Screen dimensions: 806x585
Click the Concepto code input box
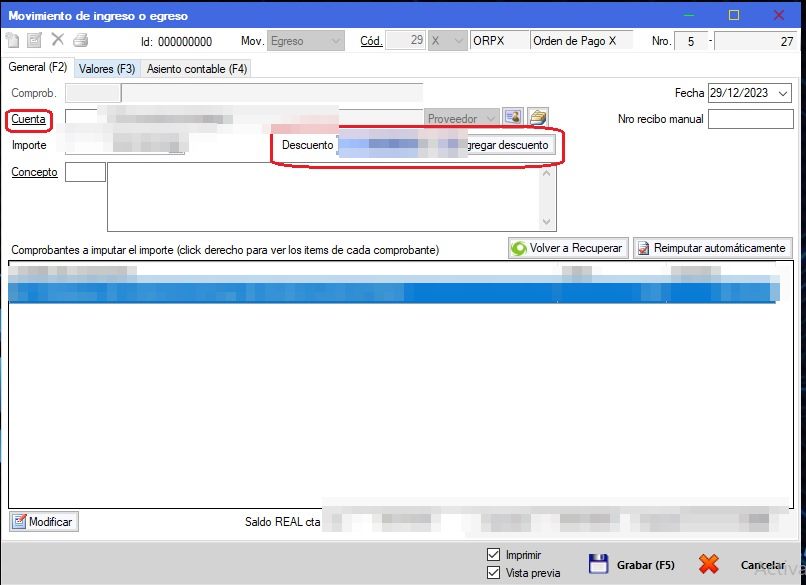pos(85,172)
